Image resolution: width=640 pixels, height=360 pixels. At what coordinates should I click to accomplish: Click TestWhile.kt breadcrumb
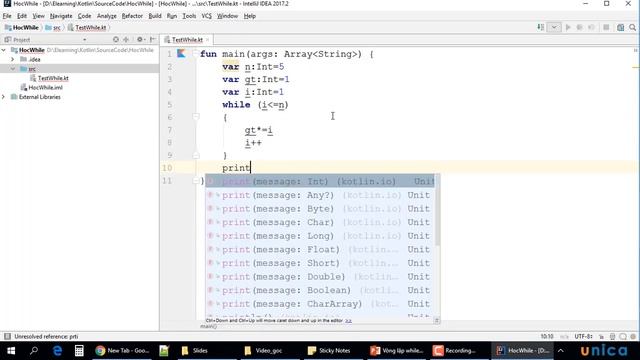tap(87, 27)
